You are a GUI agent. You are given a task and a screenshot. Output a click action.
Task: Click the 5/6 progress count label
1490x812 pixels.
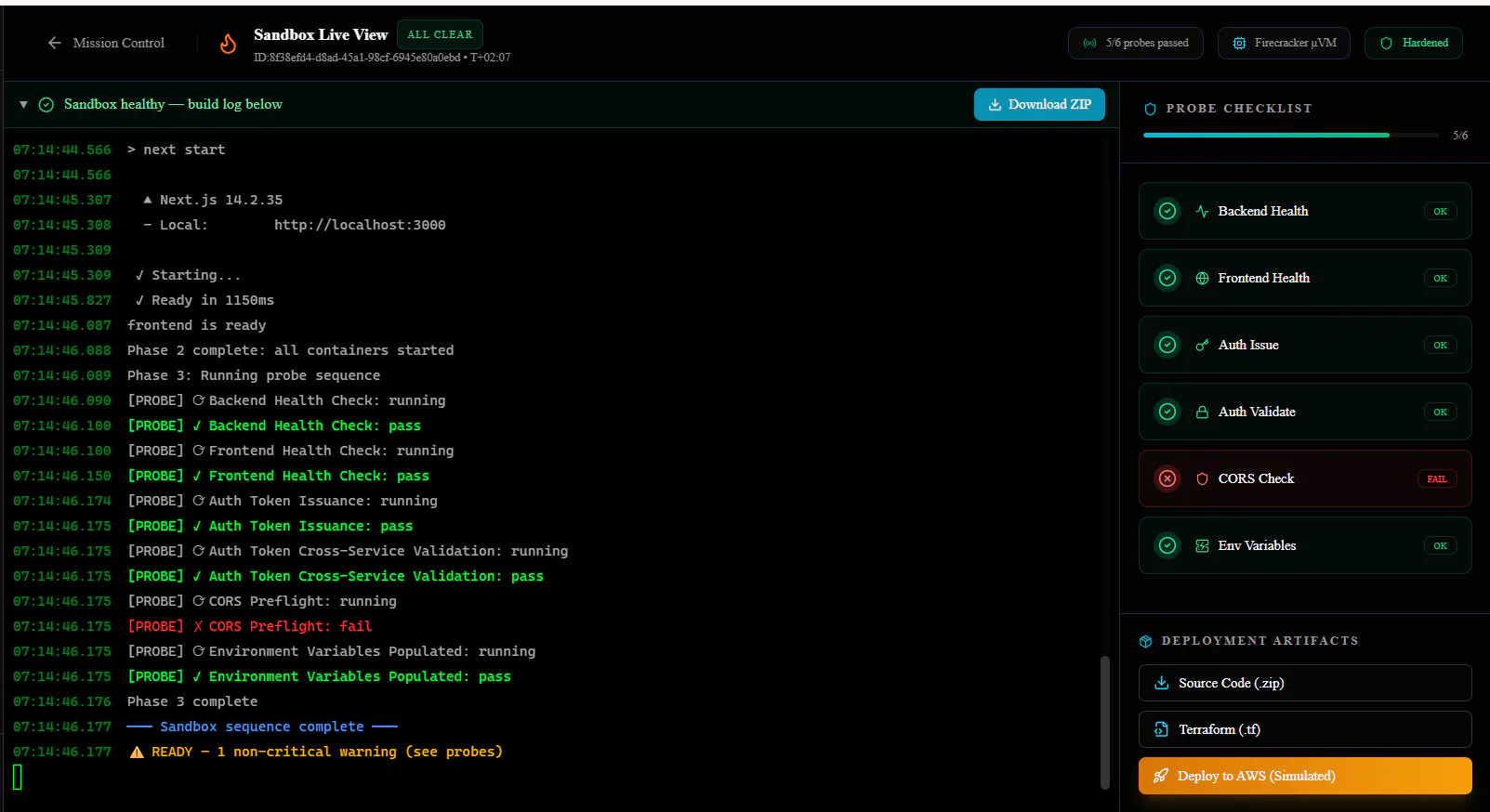click(1460, 136)
